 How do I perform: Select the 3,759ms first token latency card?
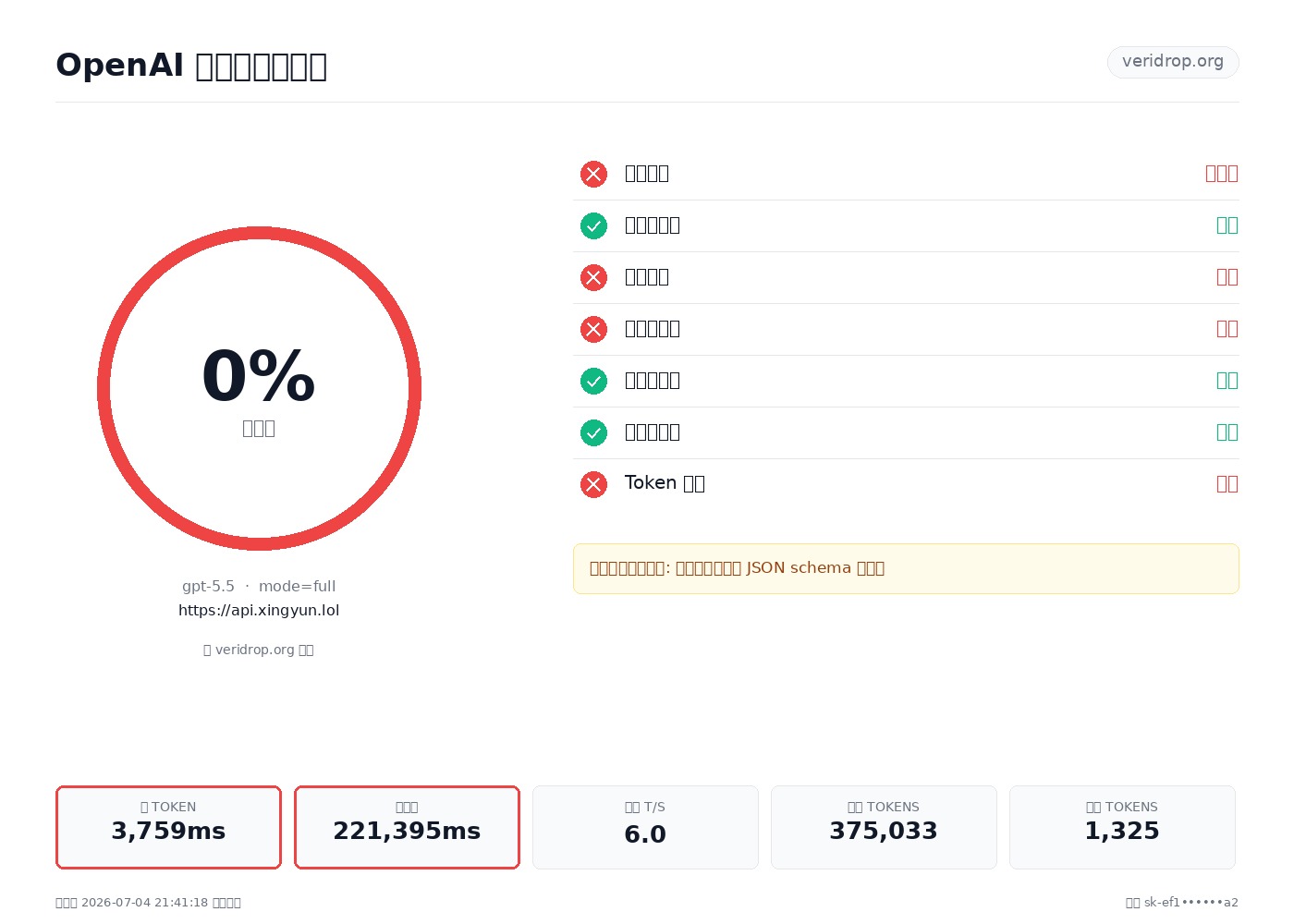(x=168, y=827)
